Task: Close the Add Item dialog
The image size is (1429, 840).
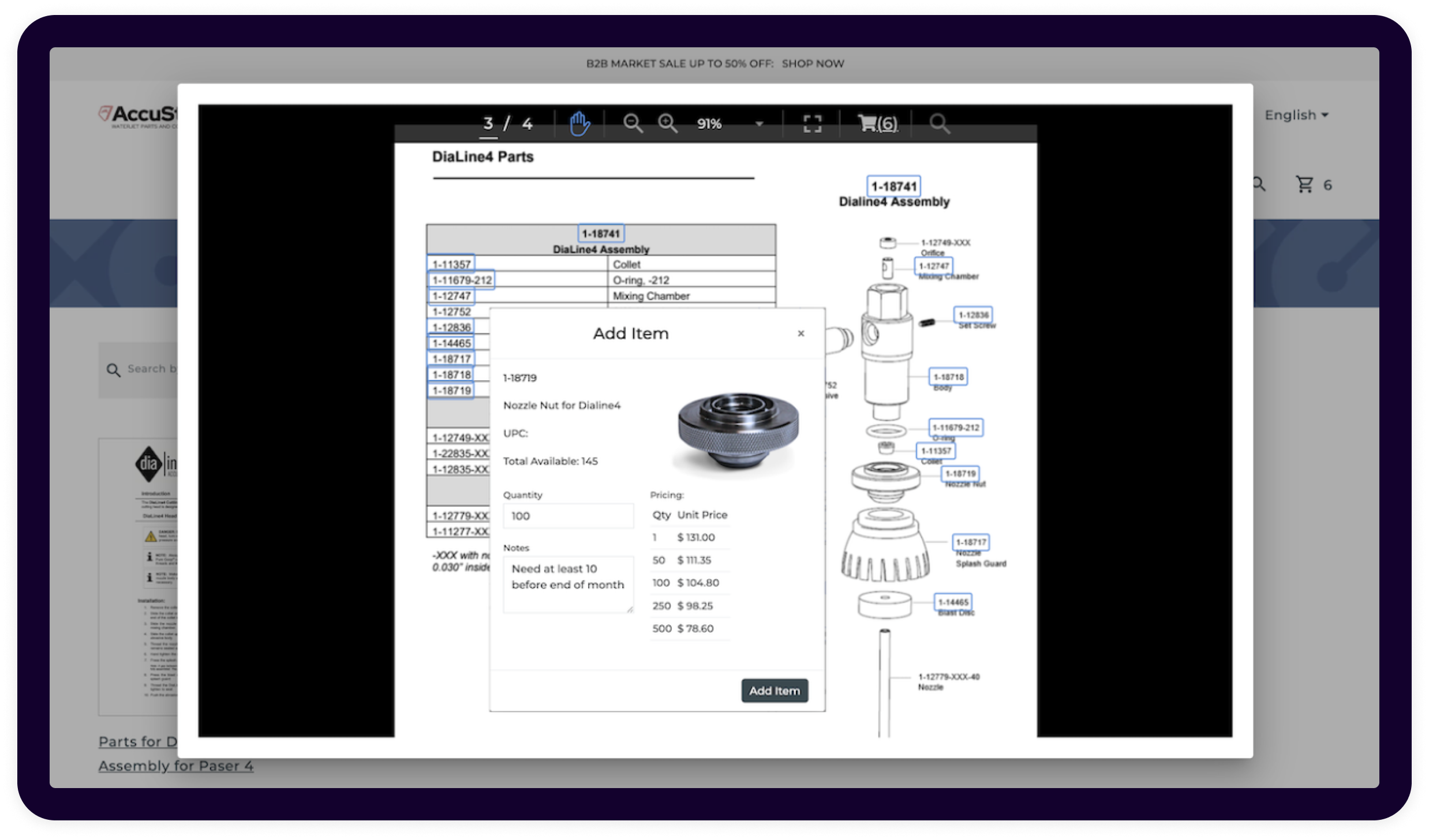Action: point(801,333)
